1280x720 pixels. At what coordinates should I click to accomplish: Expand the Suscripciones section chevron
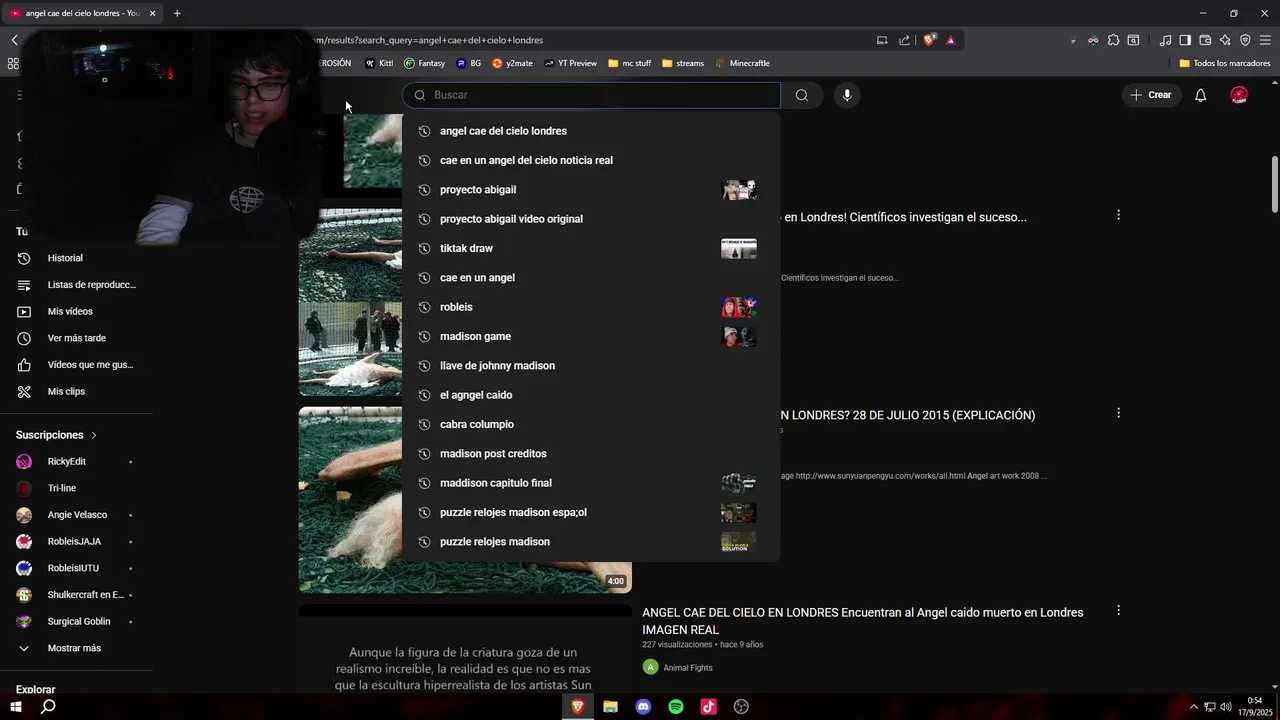[94, 435]
